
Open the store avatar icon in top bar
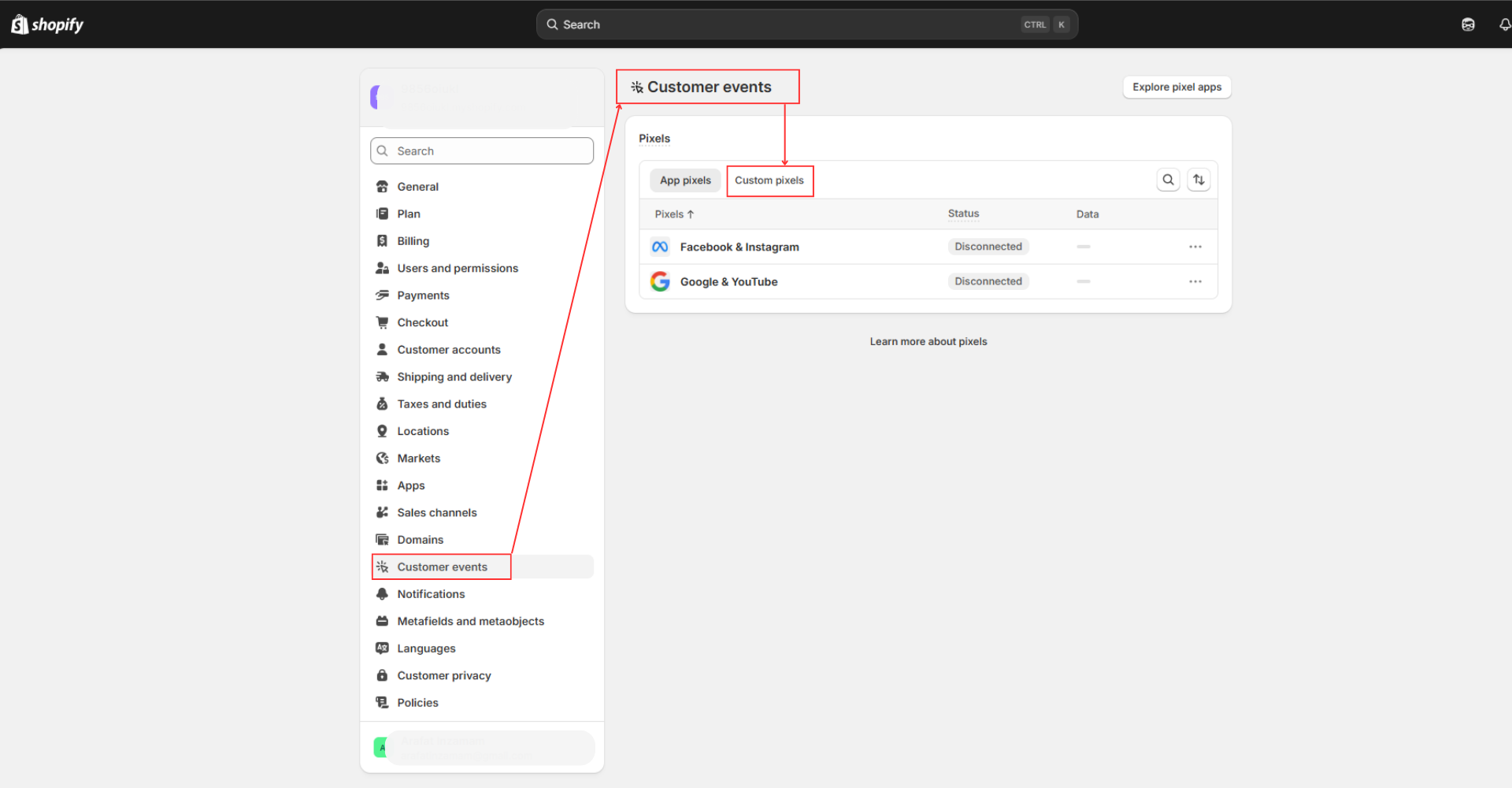[x=1468, y=24]
